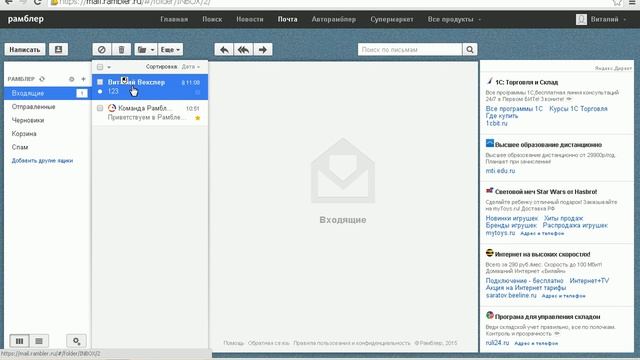Open move to folder dropdown
The height and width of the screenshot is (360, 640).
click(x=146, y=49)
